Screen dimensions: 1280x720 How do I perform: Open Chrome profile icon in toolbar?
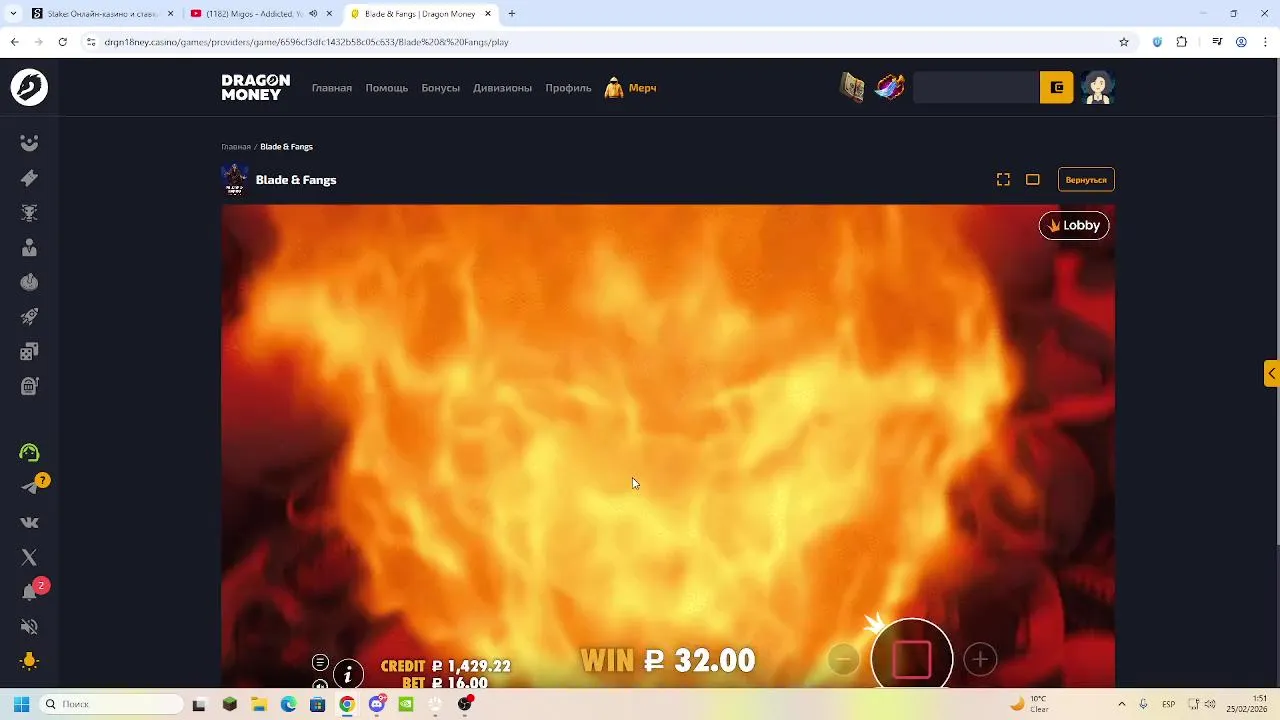coord(1241,42)
